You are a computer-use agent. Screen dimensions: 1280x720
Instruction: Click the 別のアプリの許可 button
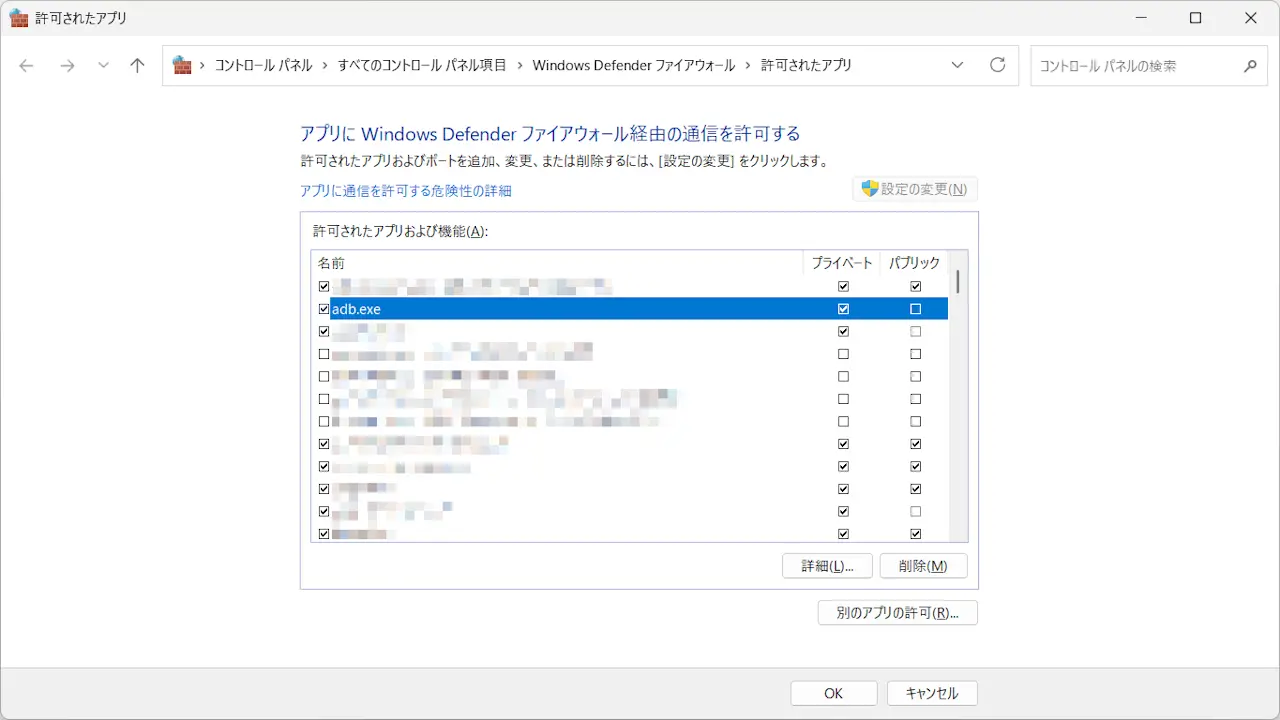coord(897,613)
